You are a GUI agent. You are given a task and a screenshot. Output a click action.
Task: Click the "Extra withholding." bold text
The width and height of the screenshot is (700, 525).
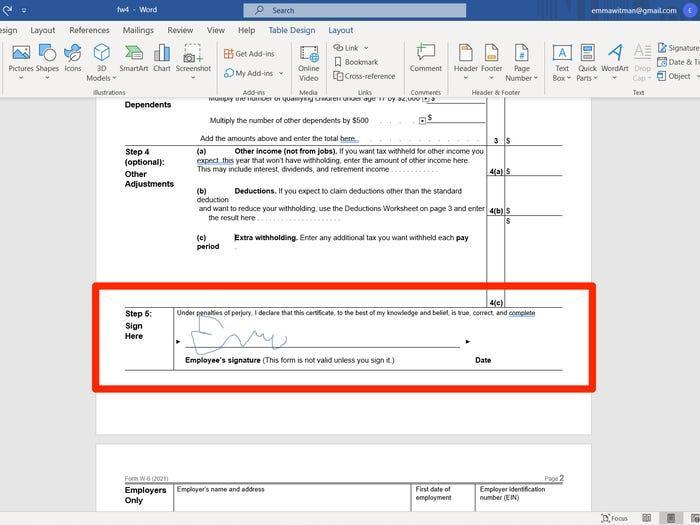(266, 238)
